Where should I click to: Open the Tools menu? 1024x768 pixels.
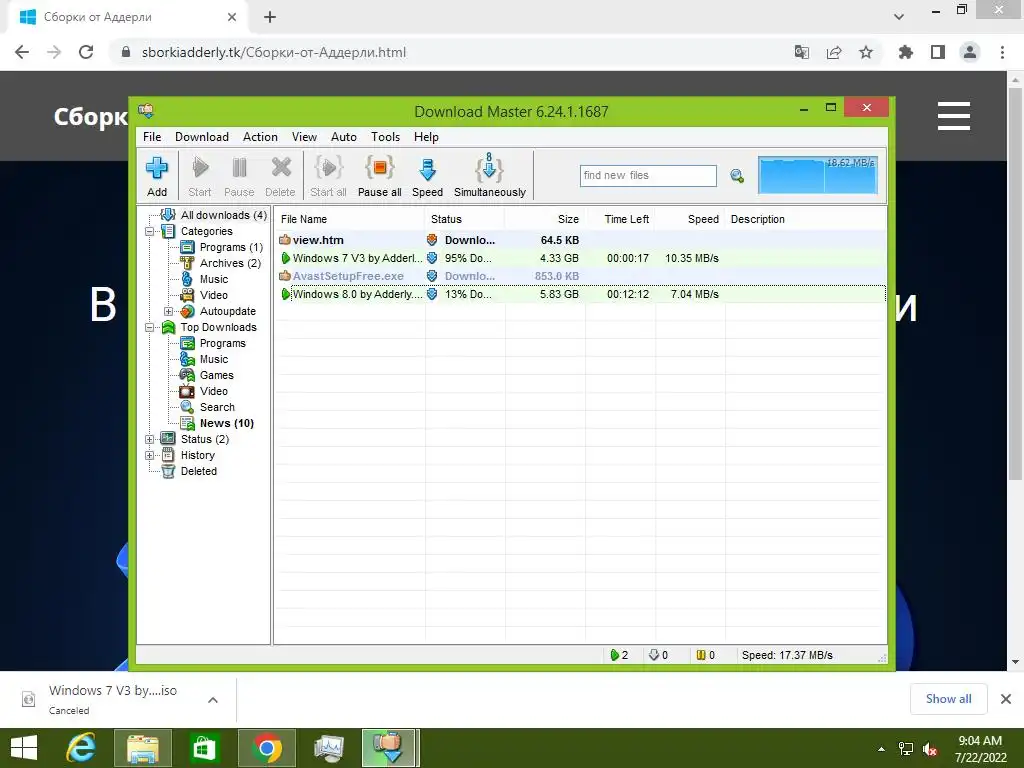point(385,137)
